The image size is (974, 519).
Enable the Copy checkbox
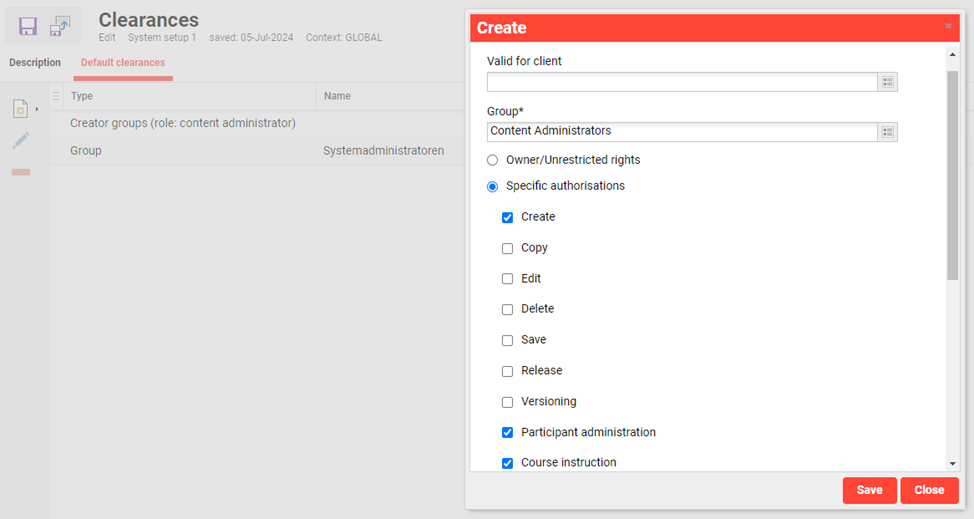click(507, 248)
